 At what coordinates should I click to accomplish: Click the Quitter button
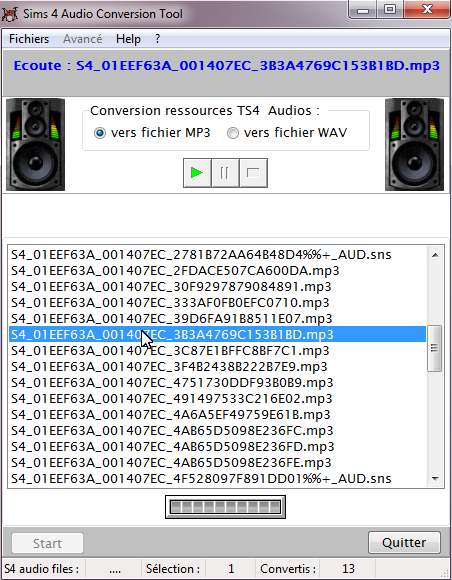pos(404,543)
